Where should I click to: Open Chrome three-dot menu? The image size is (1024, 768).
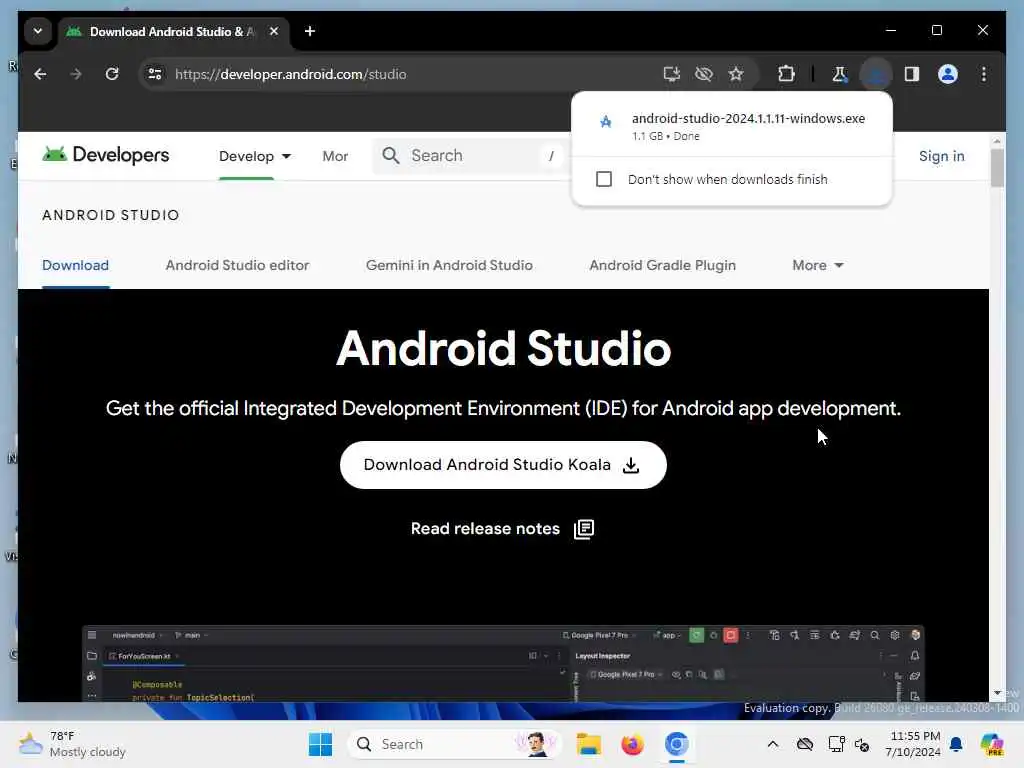[984, 74]
